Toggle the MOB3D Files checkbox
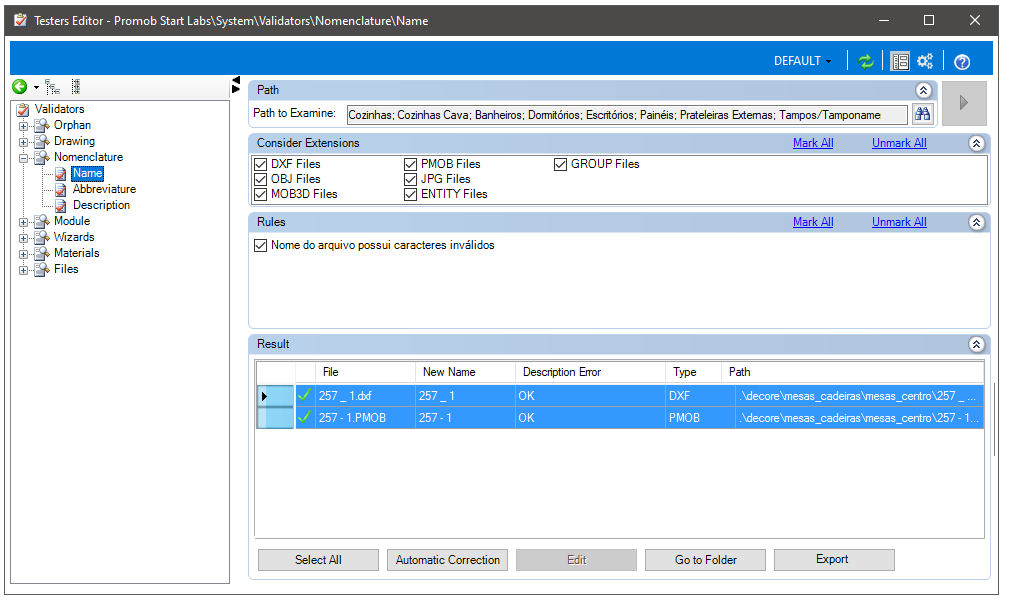Viewport: 1014px width, 602px height. (261, 194)
